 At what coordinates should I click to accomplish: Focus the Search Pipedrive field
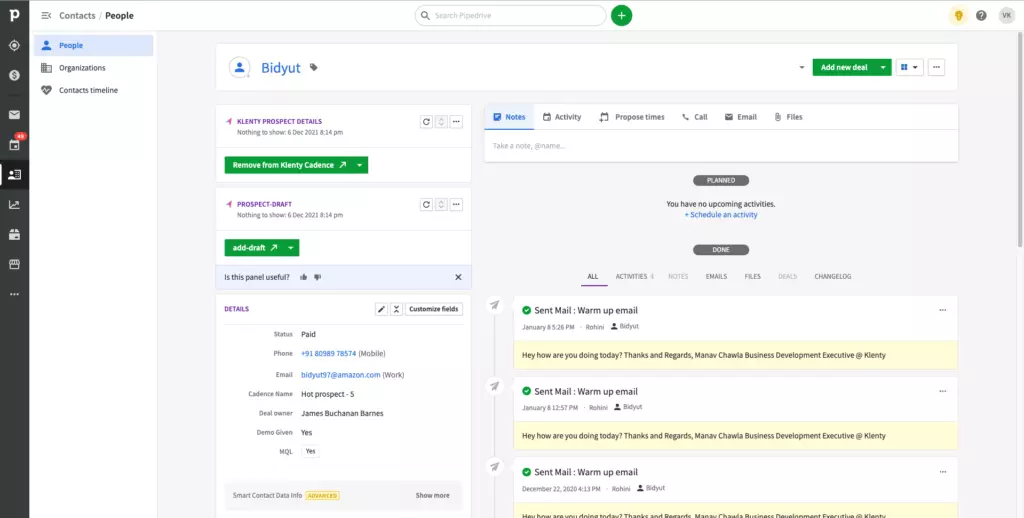[x=511, y=15]
